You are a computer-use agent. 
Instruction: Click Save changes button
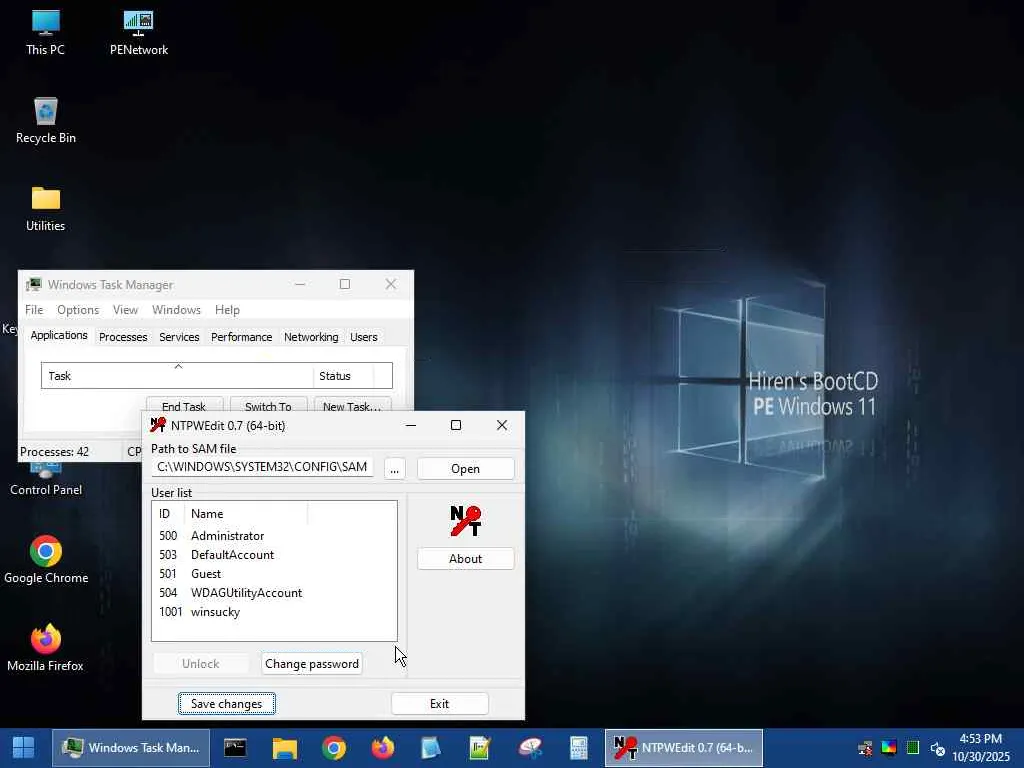tap(227, 703)
